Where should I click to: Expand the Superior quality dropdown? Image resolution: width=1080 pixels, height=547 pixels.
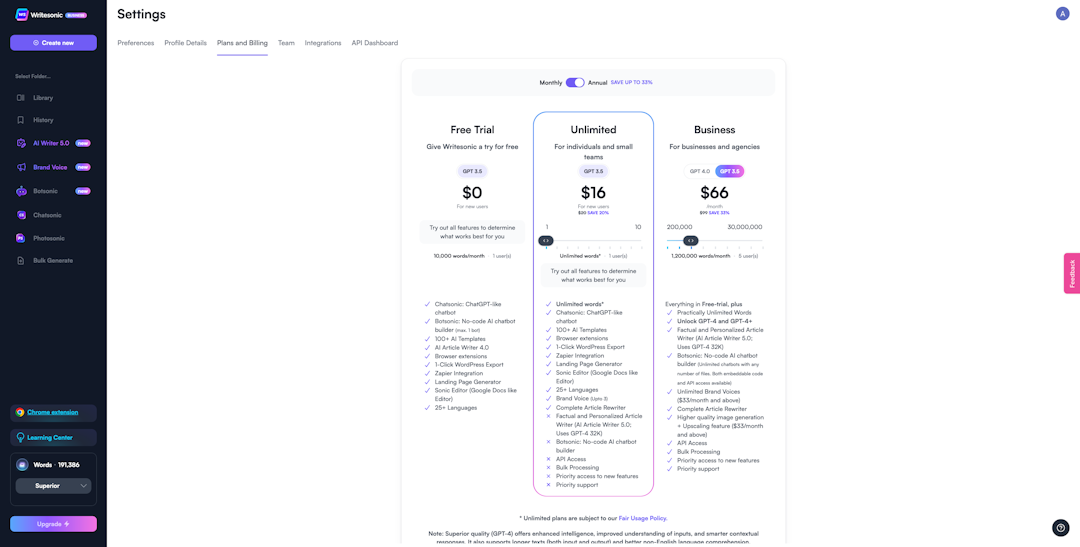(53, 486)
